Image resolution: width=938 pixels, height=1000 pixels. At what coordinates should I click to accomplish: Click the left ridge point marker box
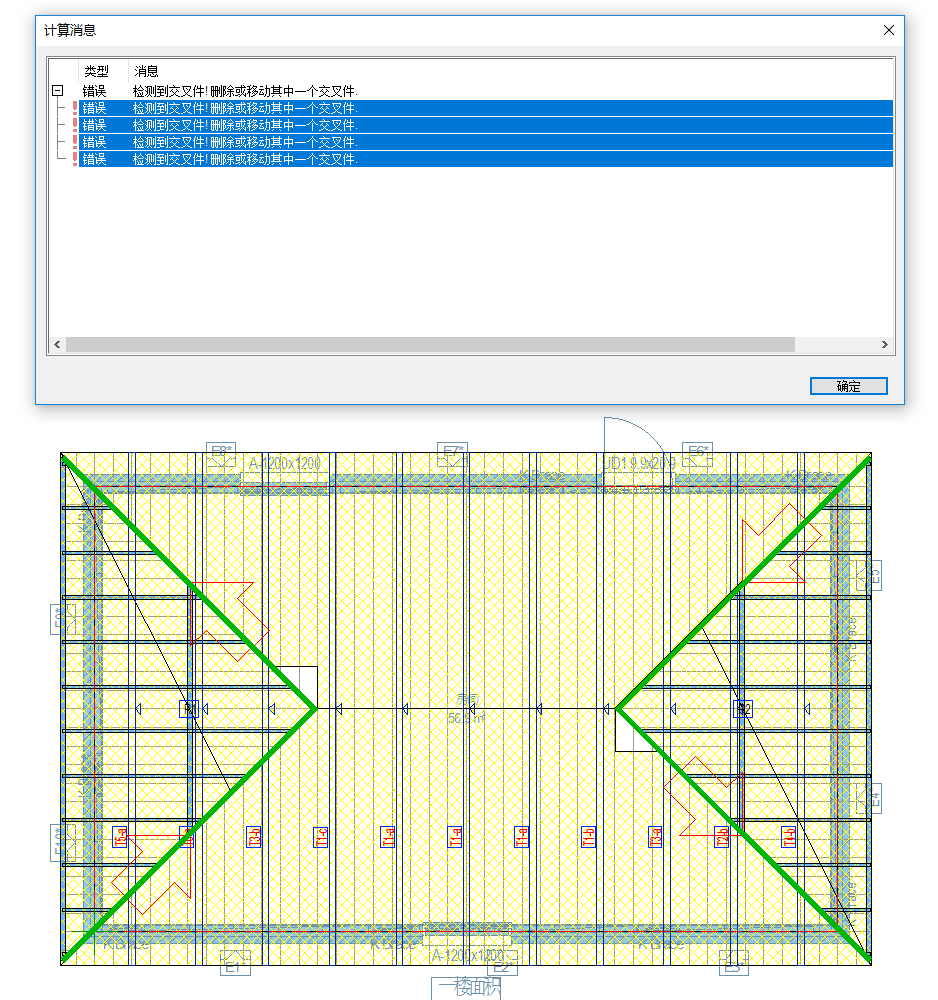coord(189,709)
